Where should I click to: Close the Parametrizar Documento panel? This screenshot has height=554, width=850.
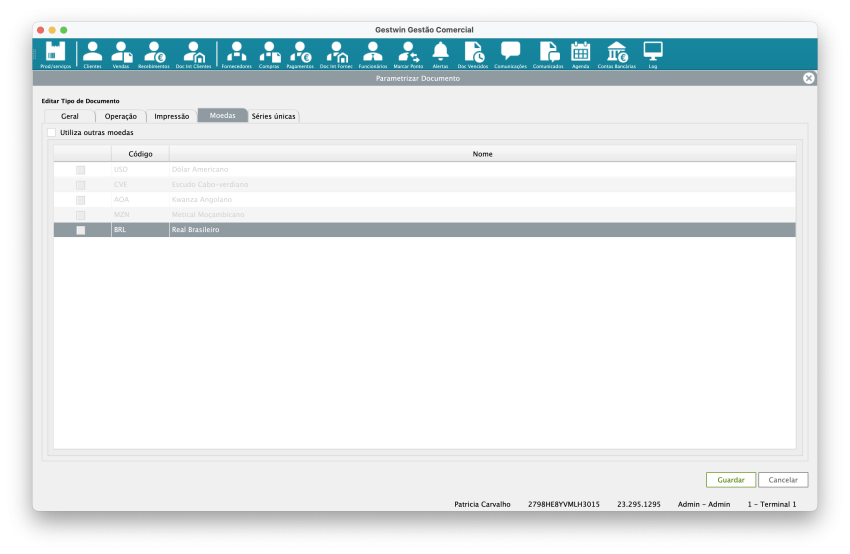click(x=808, y=78)
